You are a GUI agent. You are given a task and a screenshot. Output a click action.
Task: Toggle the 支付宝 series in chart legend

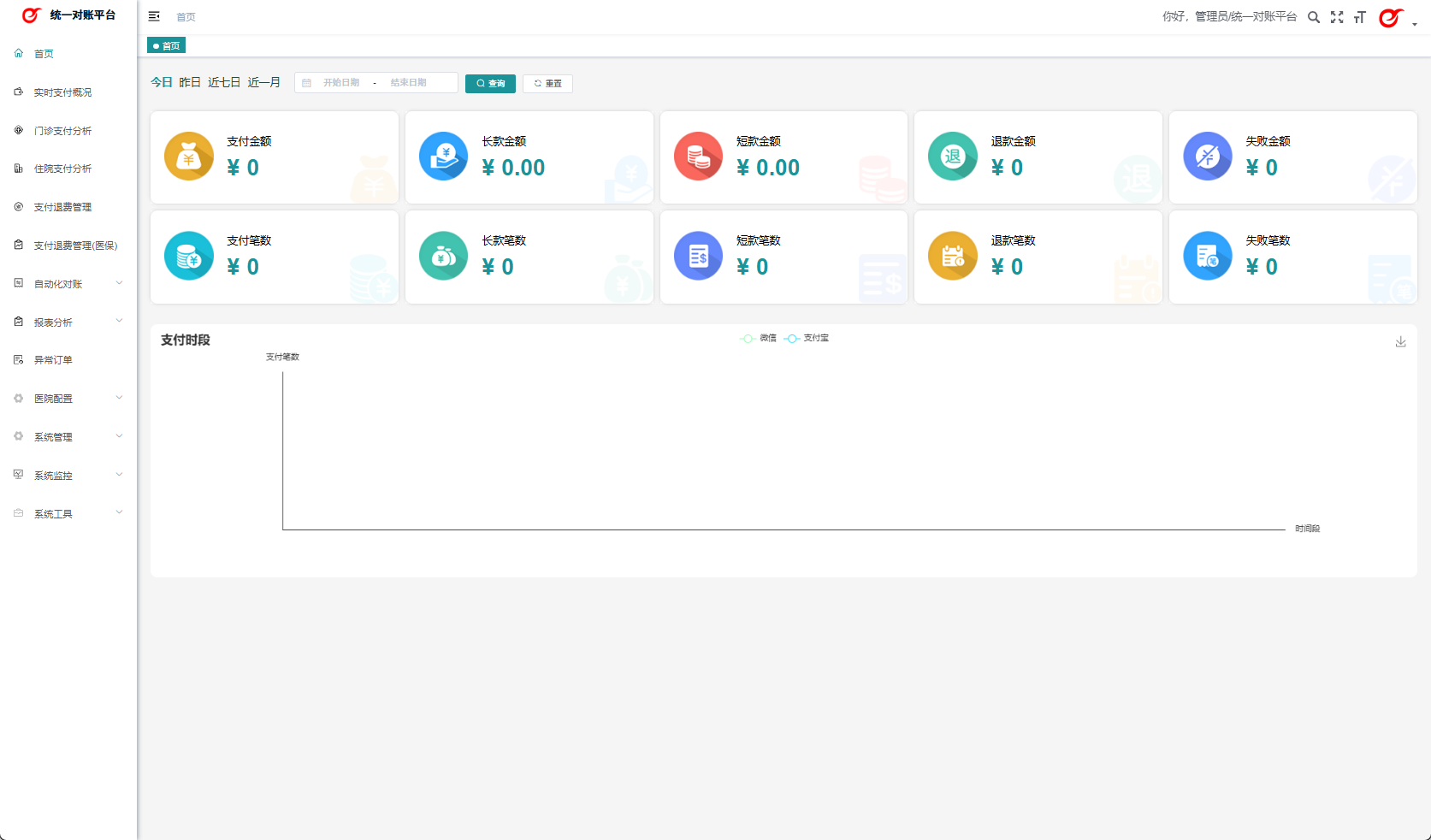click(807, 339)
